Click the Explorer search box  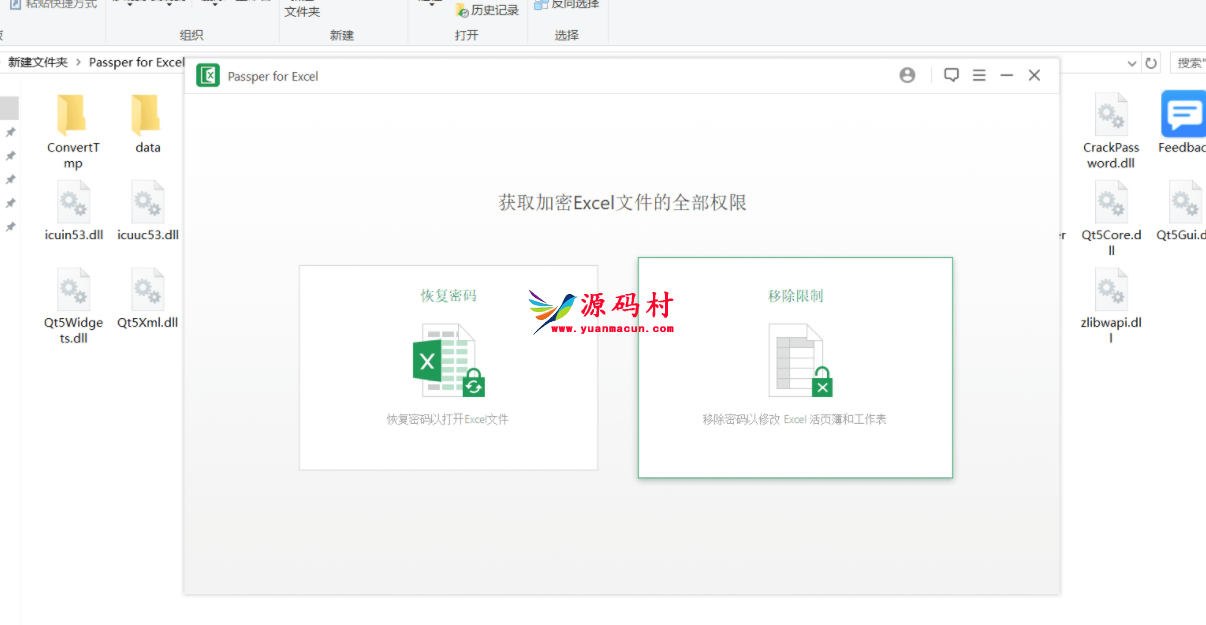pos(1189,63)
